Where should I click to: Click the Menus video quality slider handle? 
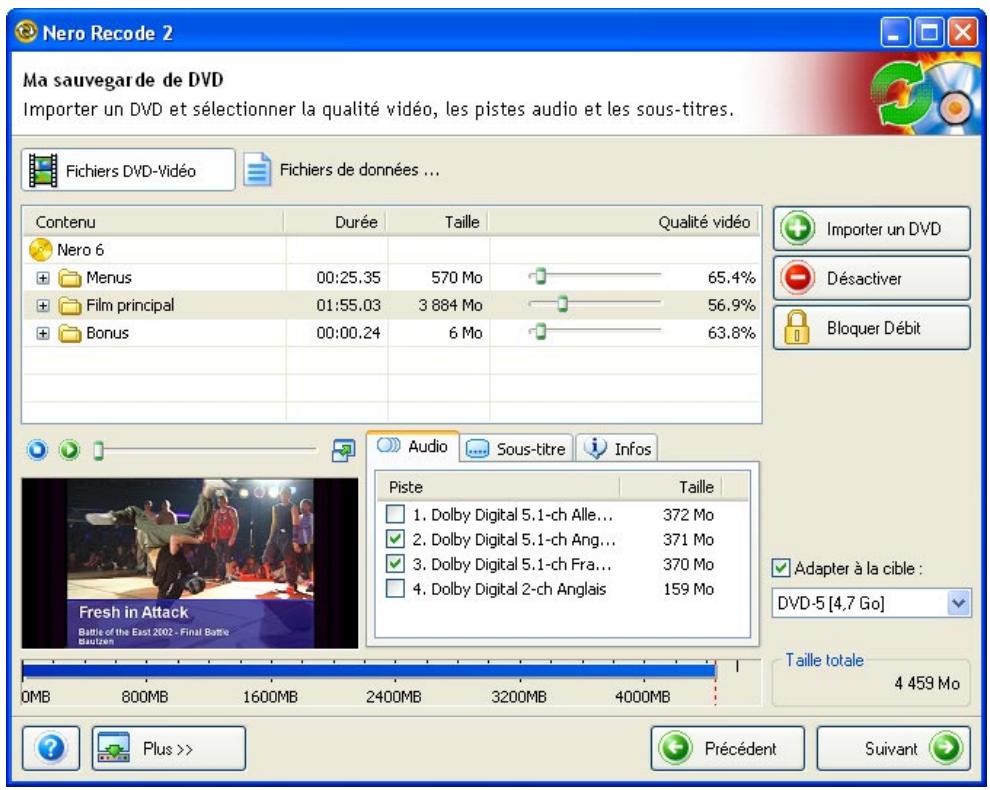540,276
